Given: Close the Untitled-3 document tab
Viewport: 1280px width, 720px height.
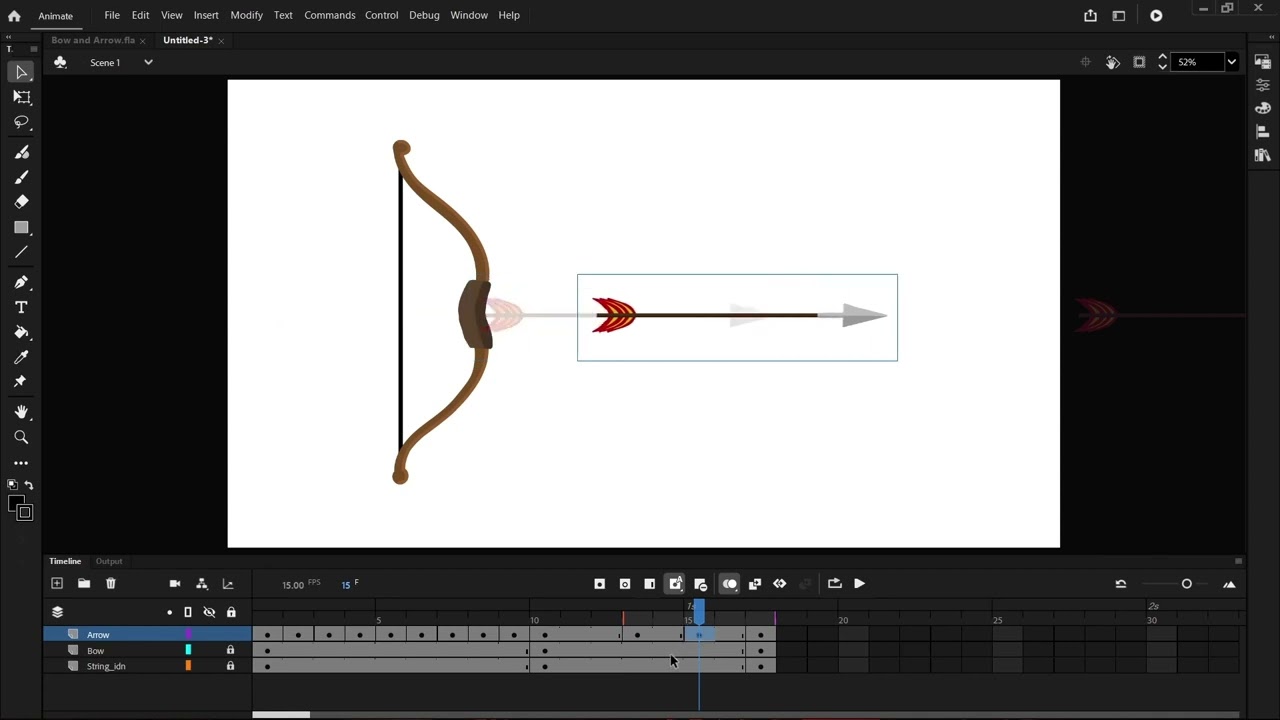Looking at the screenshot, I should (x=221, y=41).
